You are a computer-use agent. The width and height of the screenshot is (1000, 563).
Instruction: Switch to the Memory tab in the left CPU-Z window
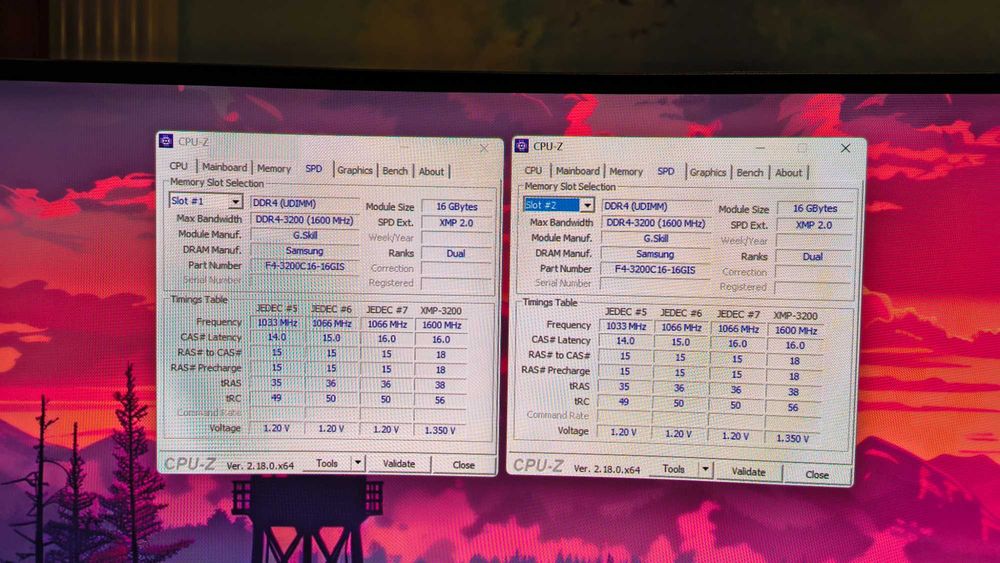coord(274,168)
